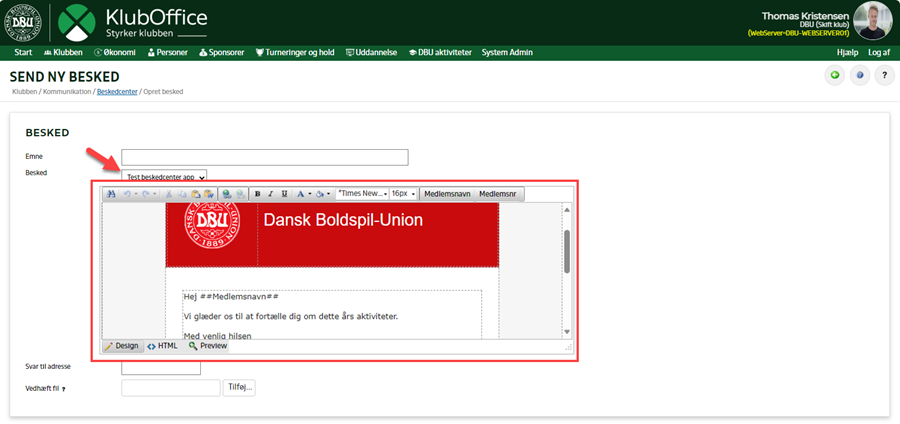900x424 pixels.
Task: Open the Turneringer og hold menu
Action: tap(295, 52)
